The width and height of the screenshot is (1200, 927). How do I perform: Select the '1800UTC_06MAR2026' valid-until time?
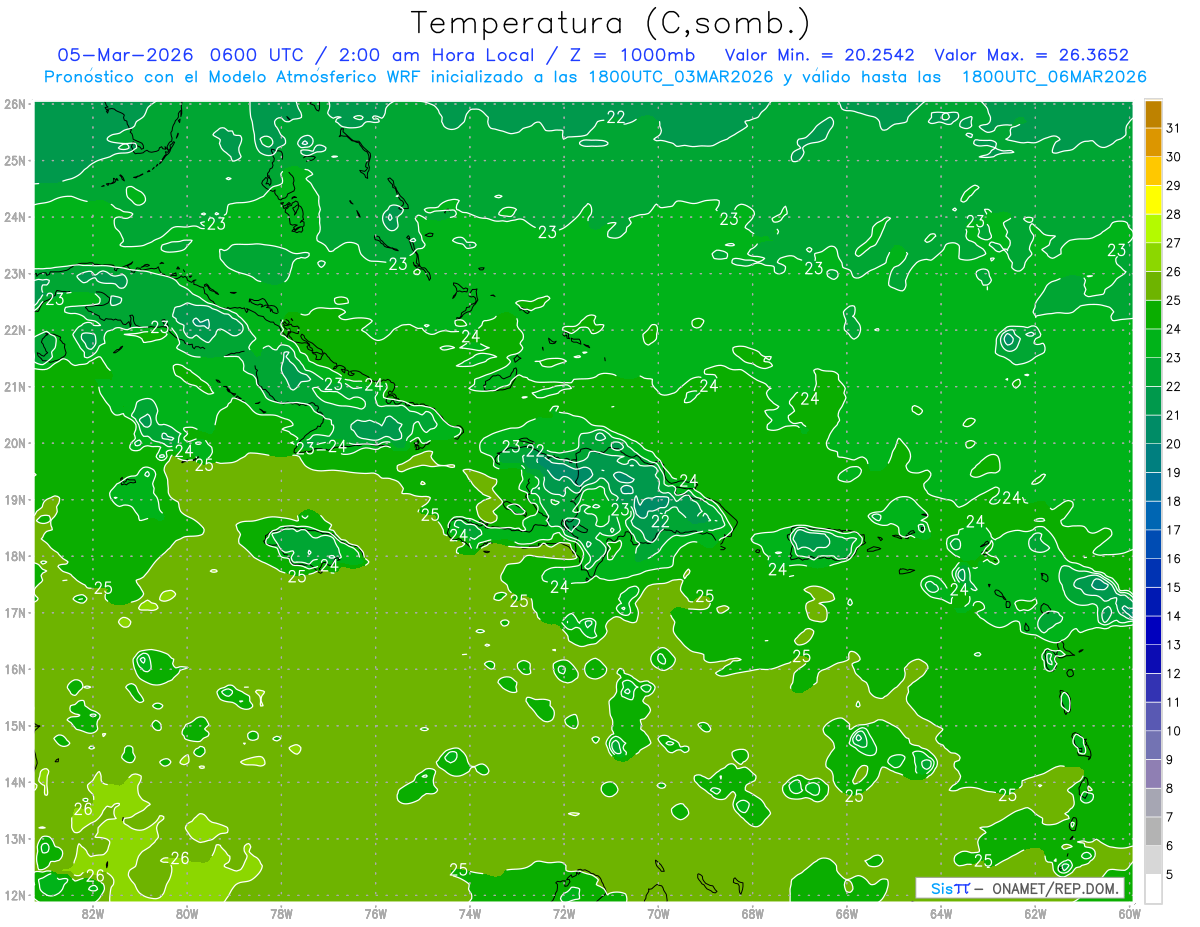point(1054,76)
